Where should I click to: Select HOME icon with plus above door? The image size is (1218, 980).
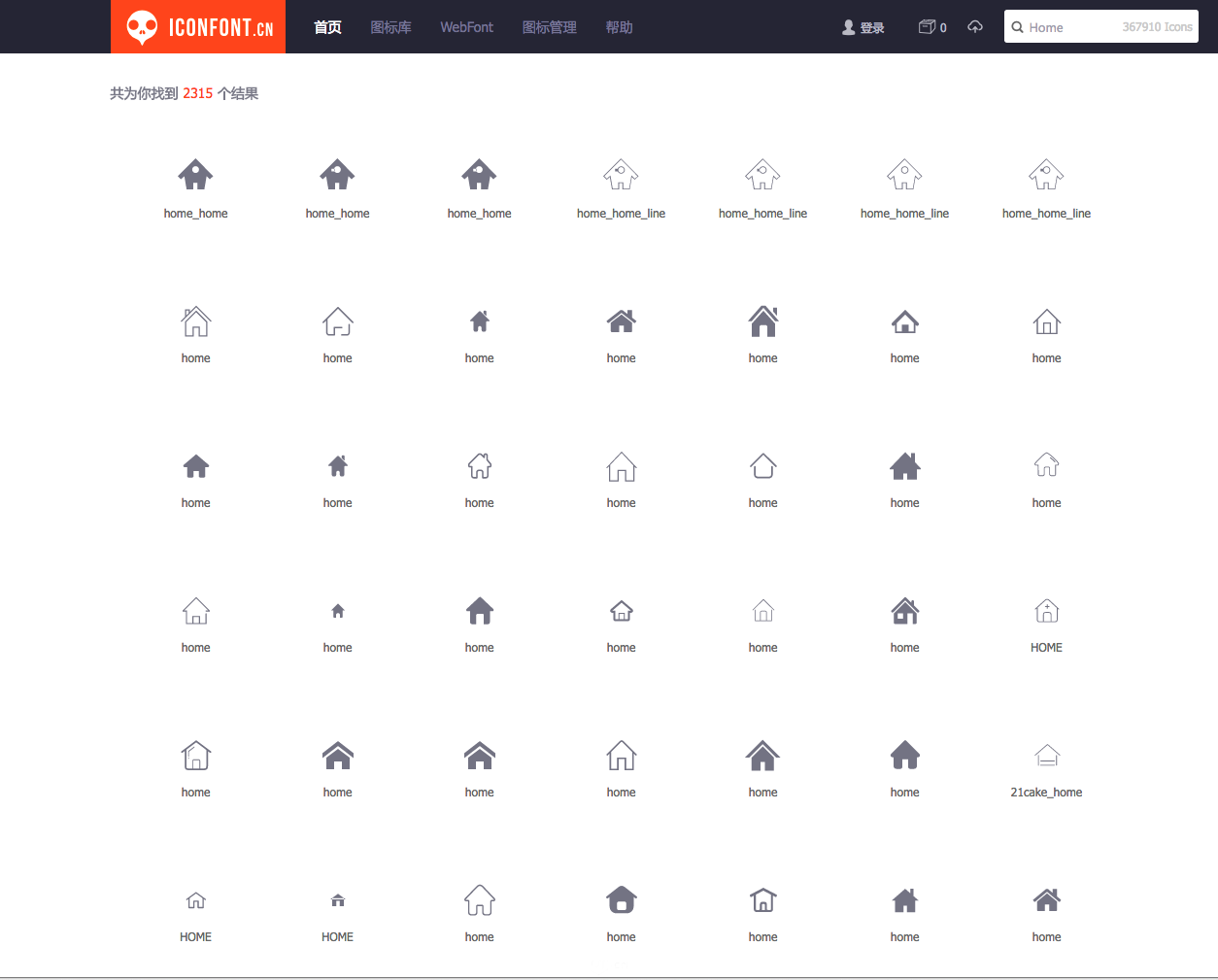pyautogui.click(x=1046, y=611)
